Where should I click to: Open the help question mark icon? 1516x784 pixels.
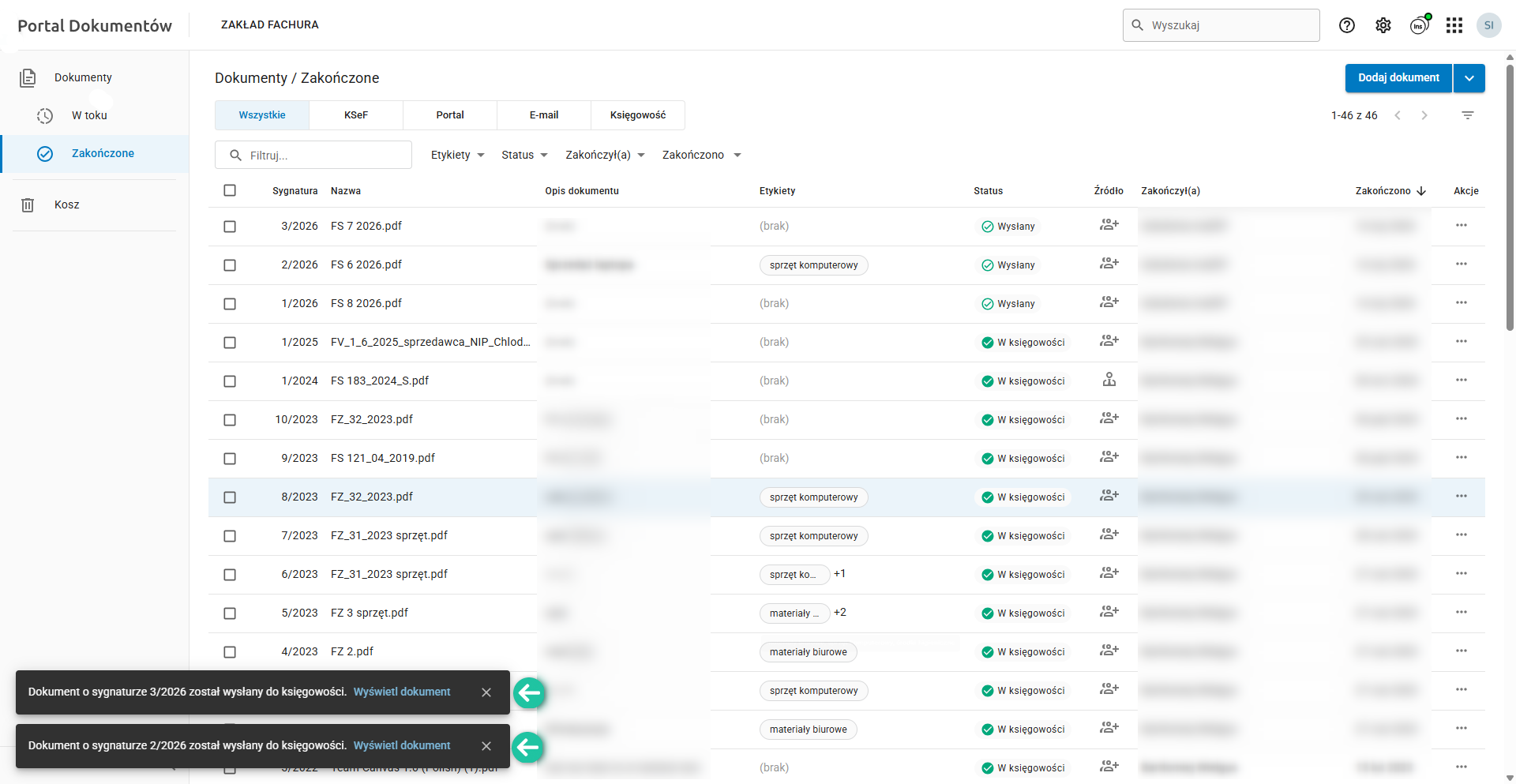click(1347, 25)
